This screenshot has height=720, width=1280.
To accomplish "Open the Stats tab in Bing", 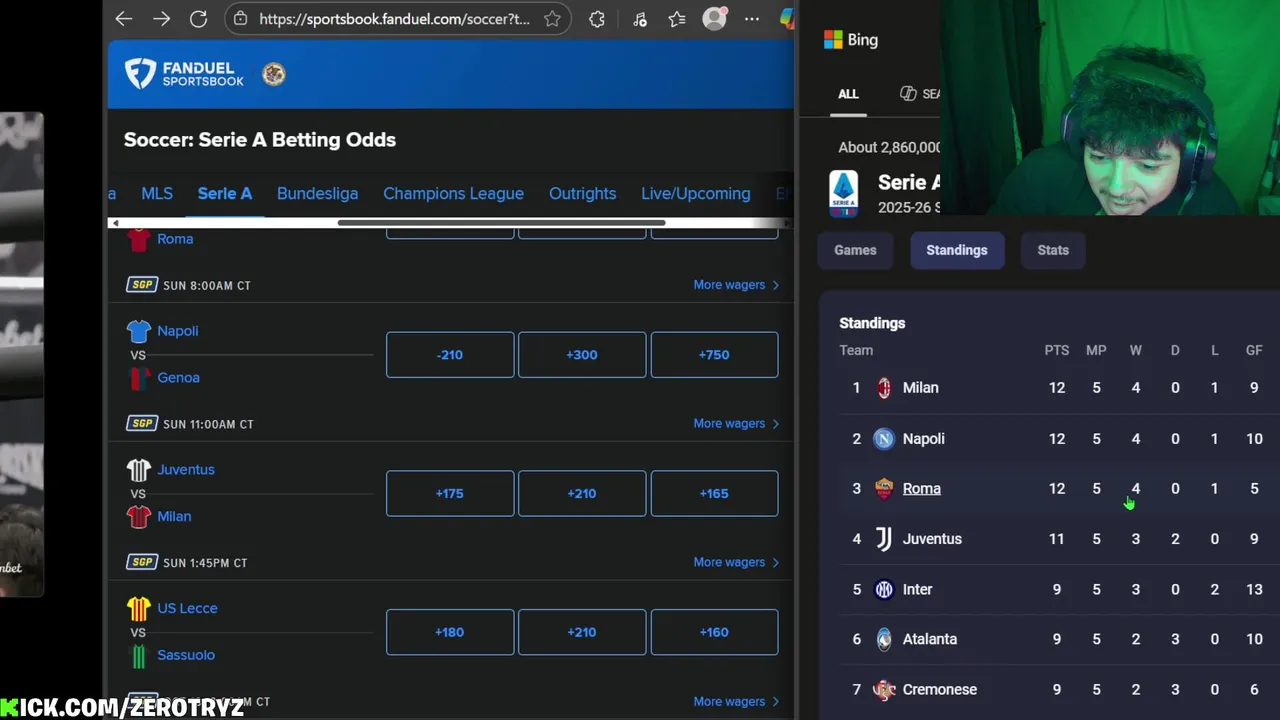I will tap(1053, 250).
